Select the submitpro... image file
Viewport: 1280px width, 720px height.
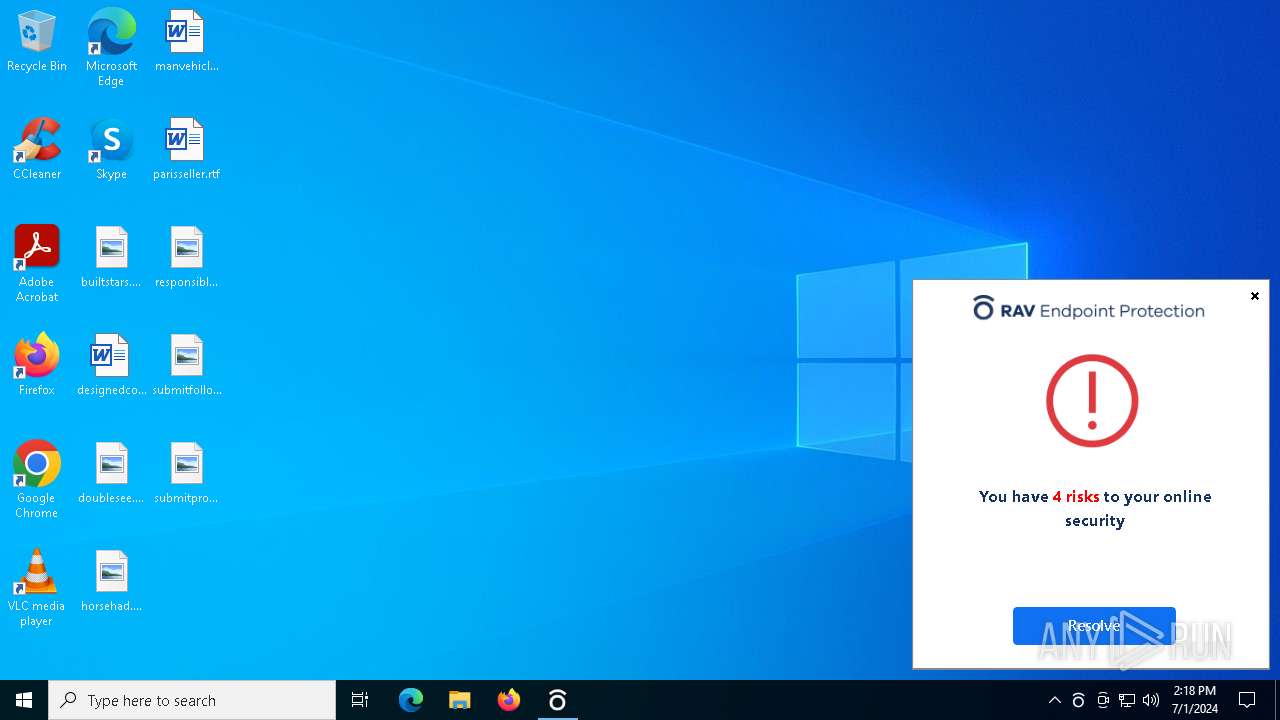[186, 474]
